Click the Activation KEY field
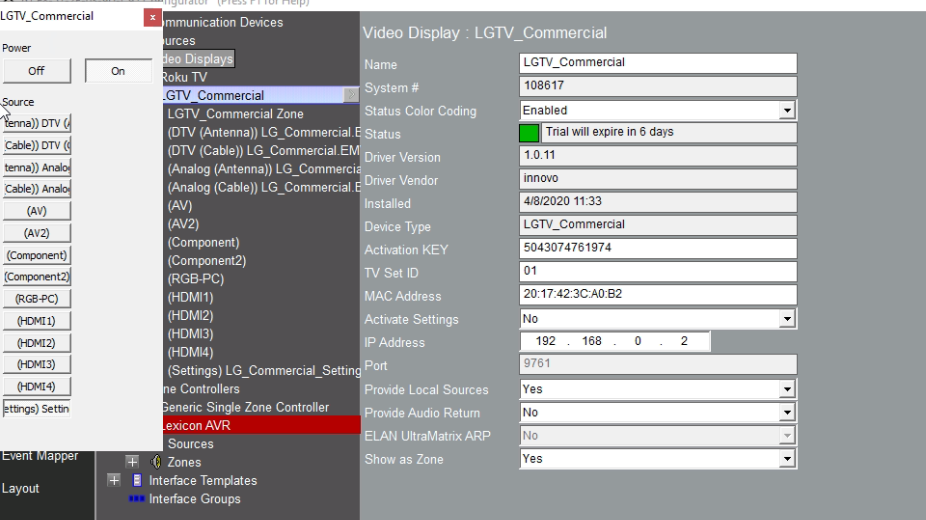 [658, 248]
